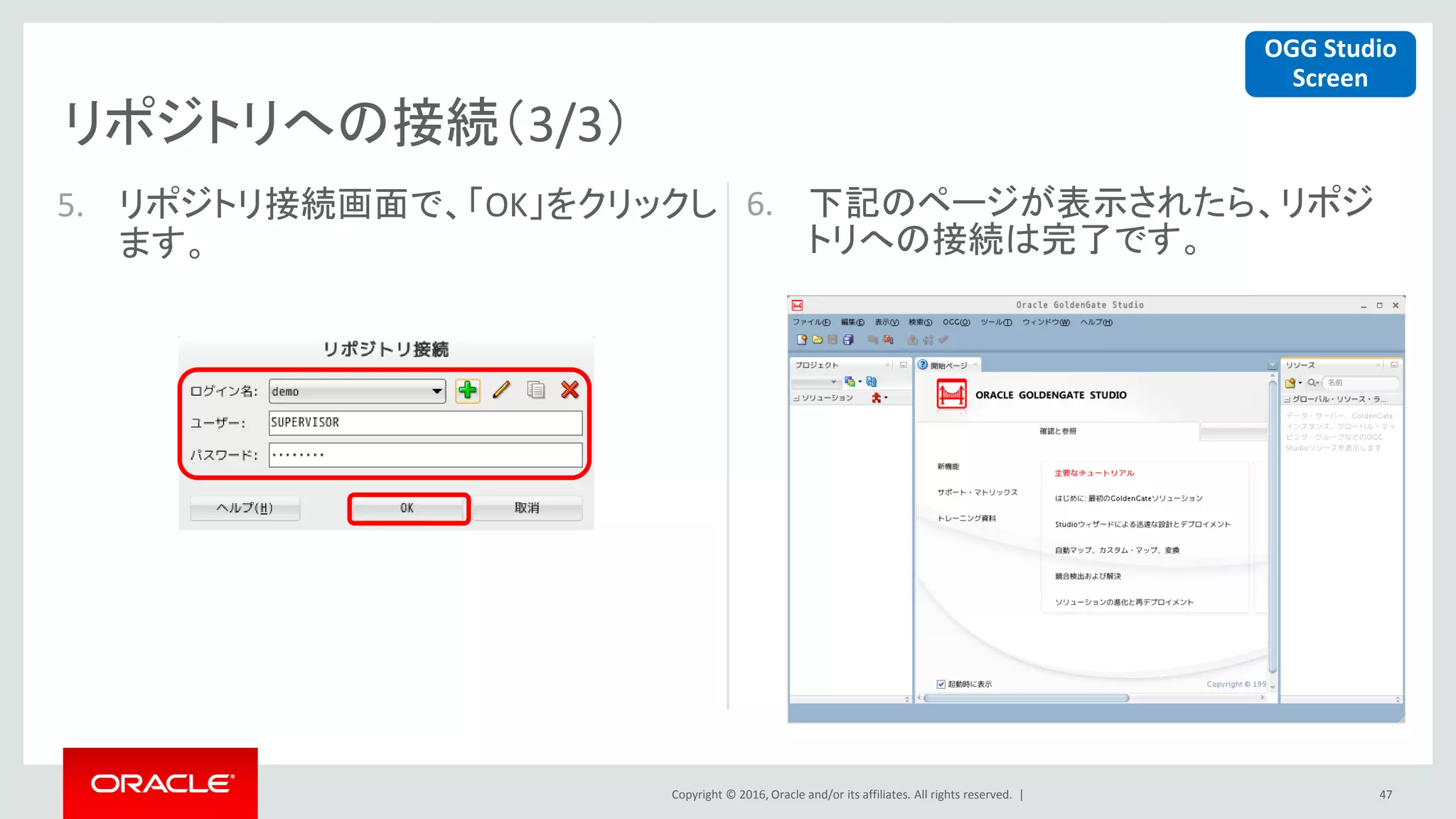Open the search magnifier dropdown in リソース
The width and height of the screenshot is (1456, 819).
(x=1313, y=382)
